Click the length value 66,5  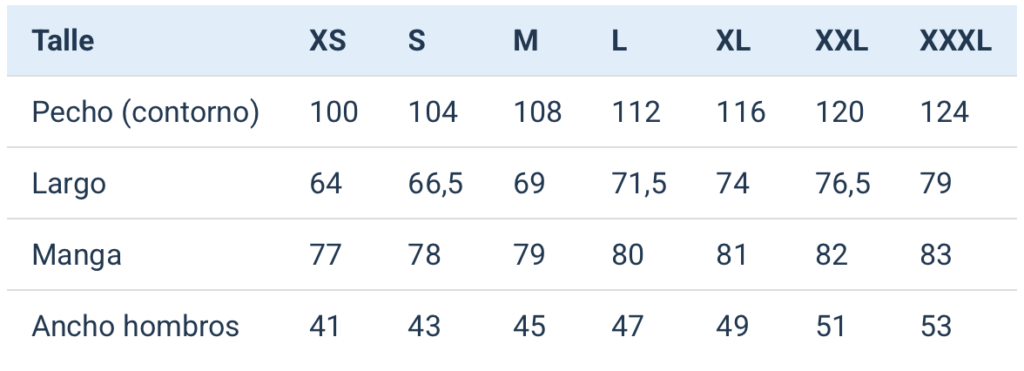[x=436, y=184]
